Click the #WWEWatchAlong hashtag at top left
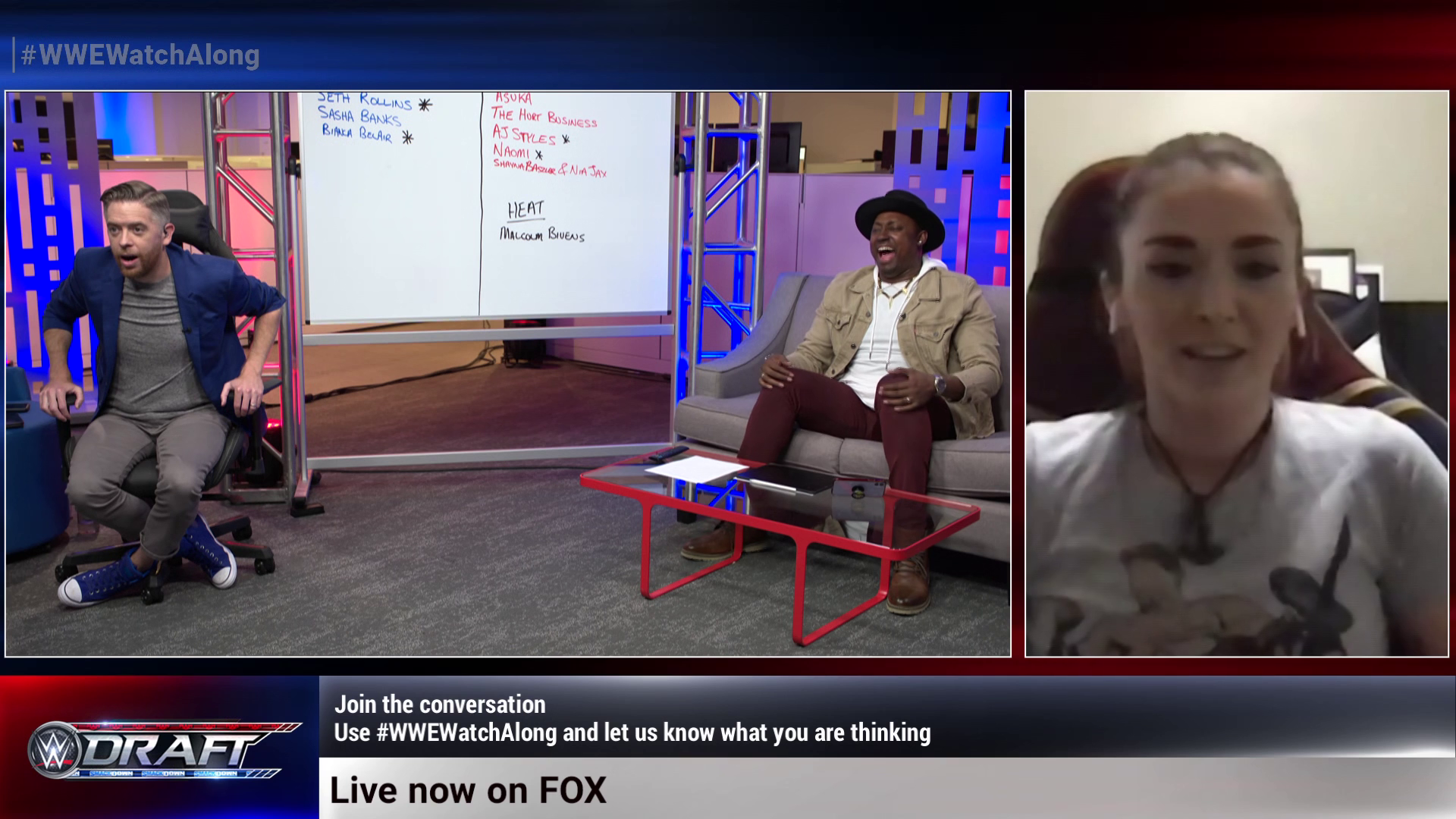Viewport: 1456px width, 819px height. tap(140, 55)
